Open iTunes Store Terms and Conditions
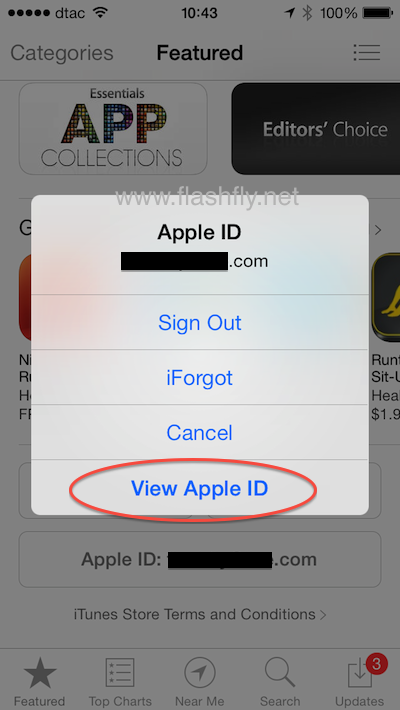400x710 pixels. pyautogui.click(x=200, y=614)
